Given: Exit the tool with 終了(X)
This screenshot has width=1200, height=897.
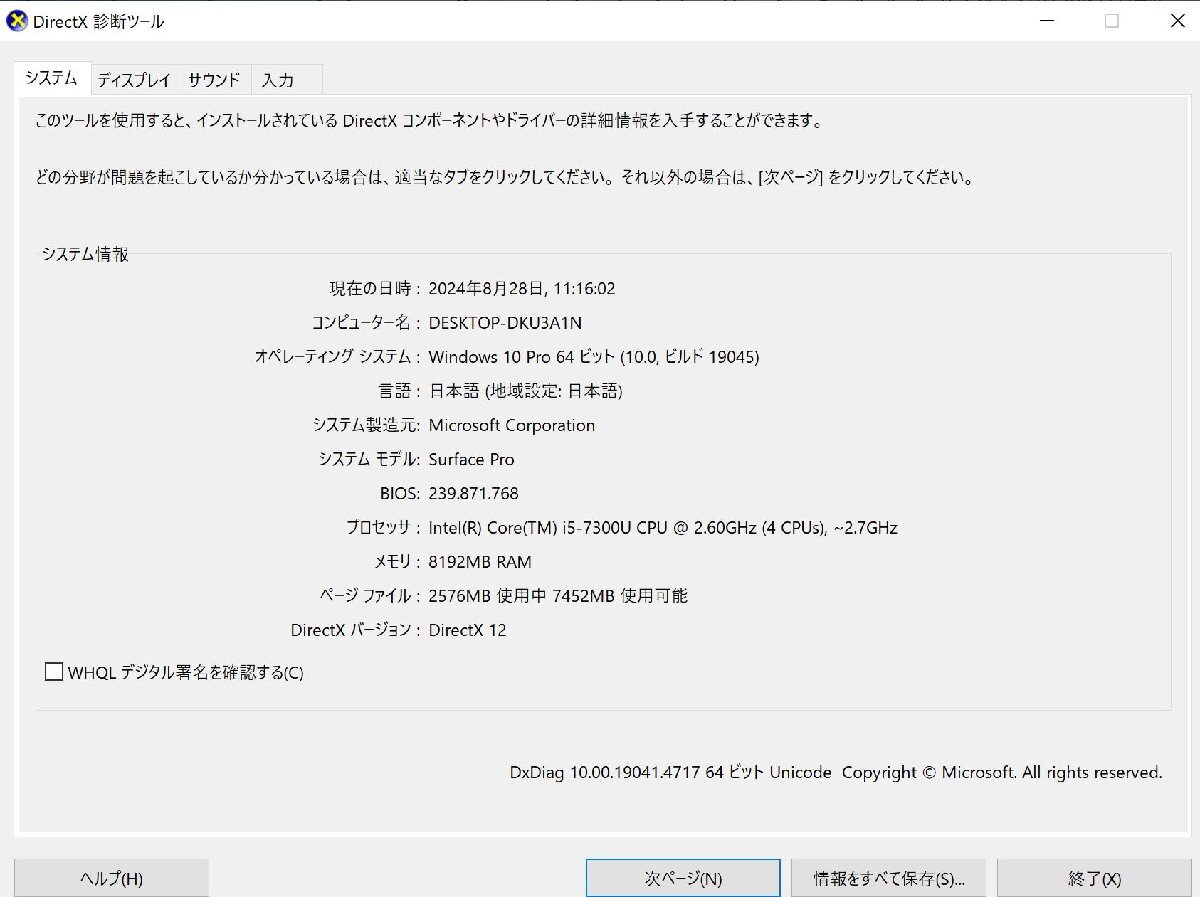Looking at the screenshot, I should 1094,878.
